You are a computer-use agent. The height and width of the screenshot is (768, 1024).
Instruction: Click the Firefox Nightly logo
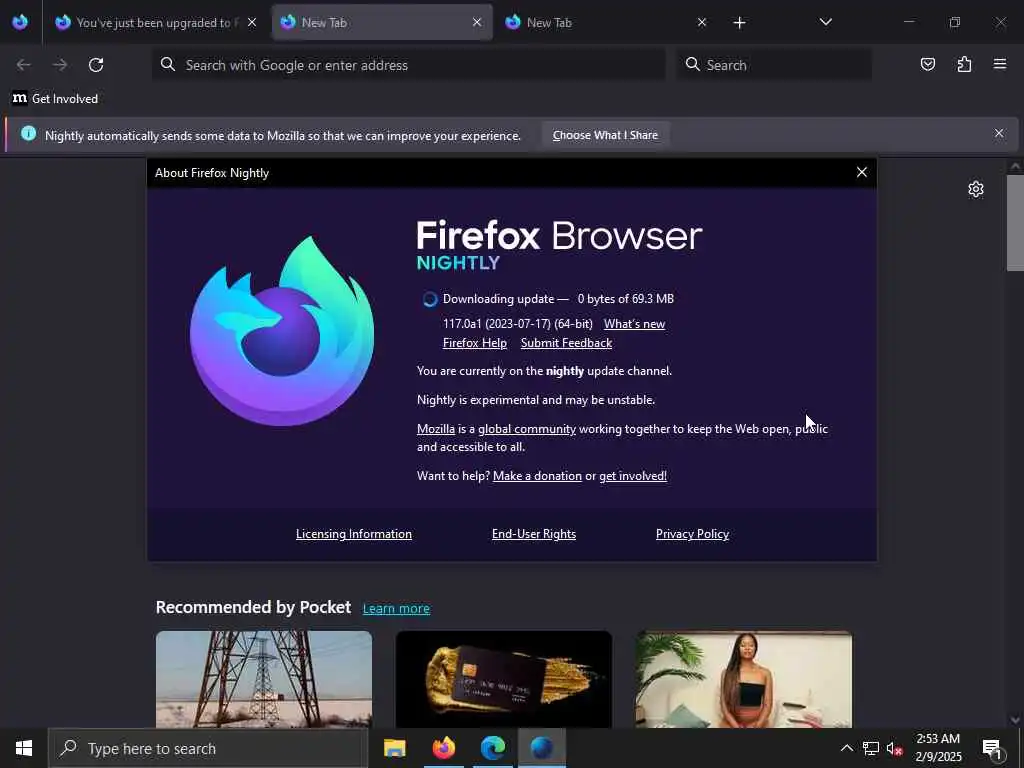(x=282, y=330)
